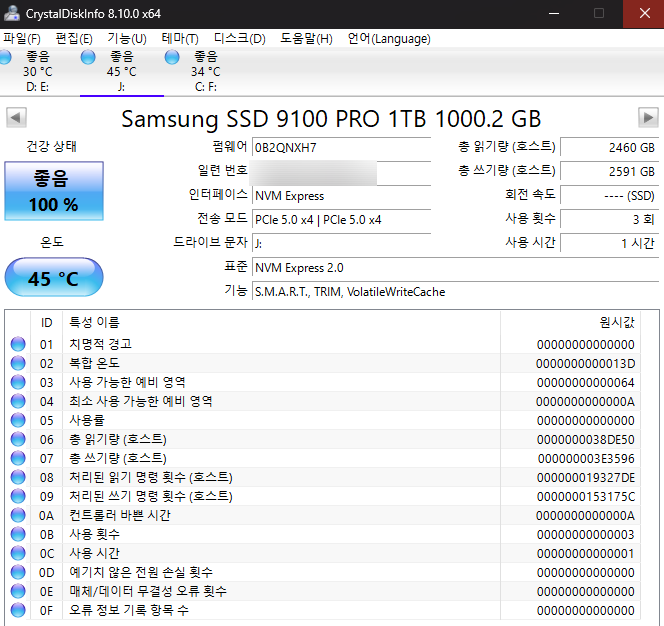
Task: Click status orb for attribute 0B 사용 횟수
Action: [18, 534]
